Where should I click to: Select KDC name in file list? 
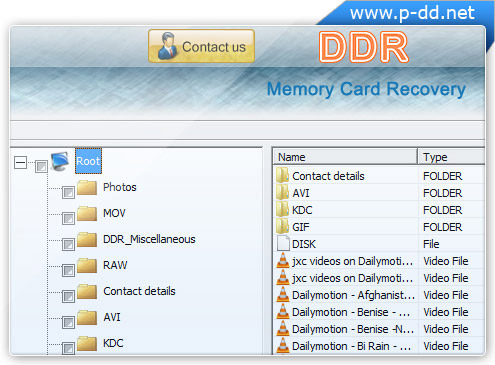pos(302,210)
